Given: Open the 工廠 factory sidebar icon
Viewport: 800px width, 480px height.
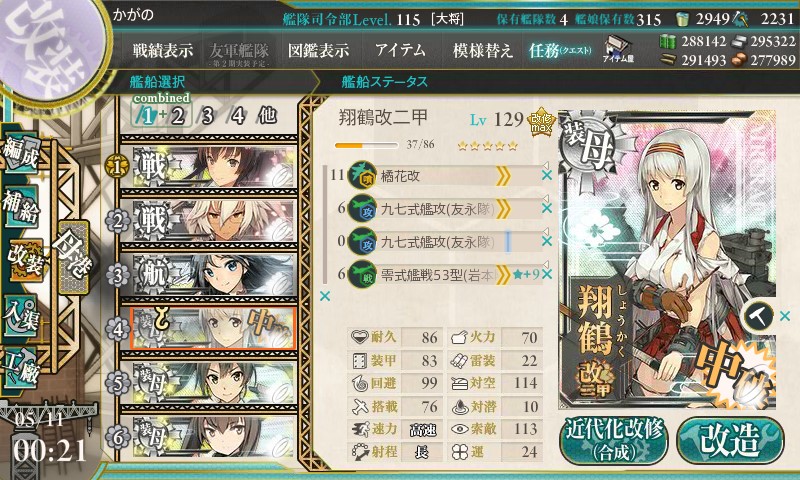Looking at the screenshot, I should tap(21, 368).
